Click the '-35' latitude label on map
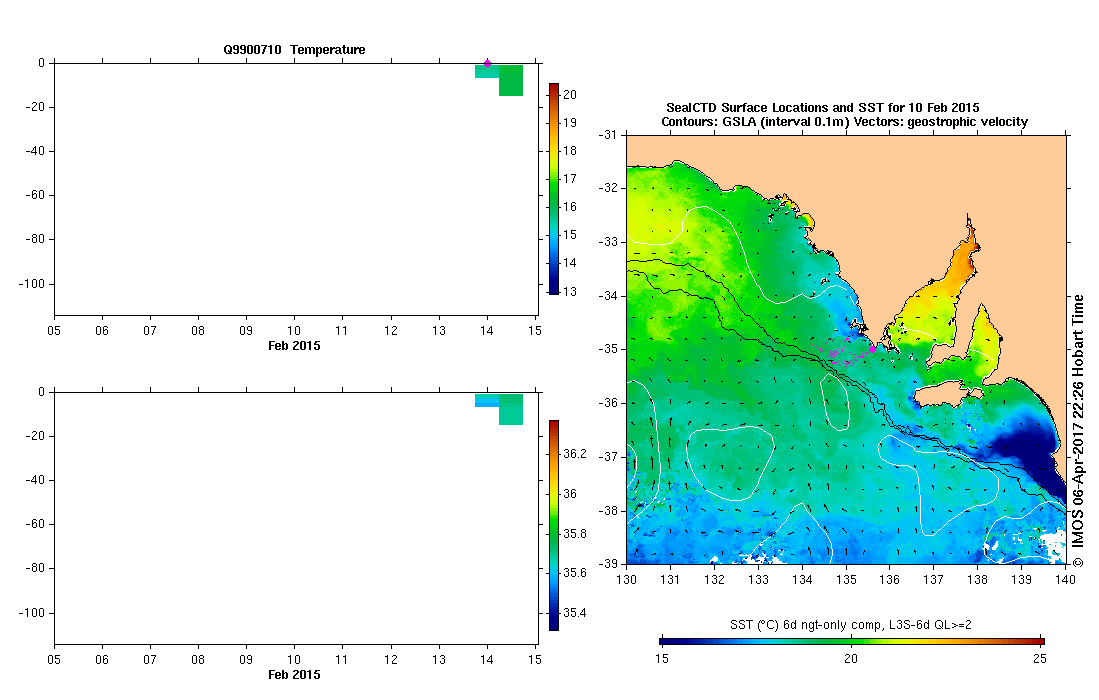 pos(608,349)
